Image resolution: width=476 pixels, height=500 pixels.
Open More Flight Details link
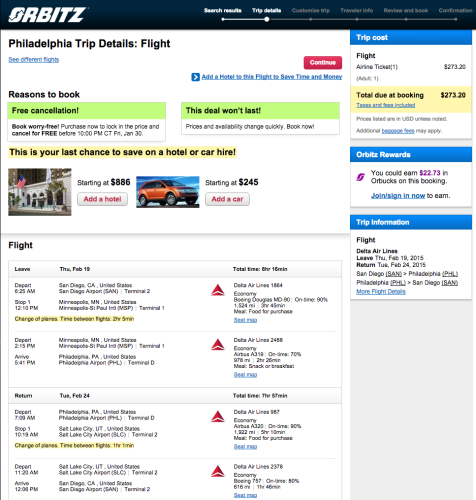(381, 292)
